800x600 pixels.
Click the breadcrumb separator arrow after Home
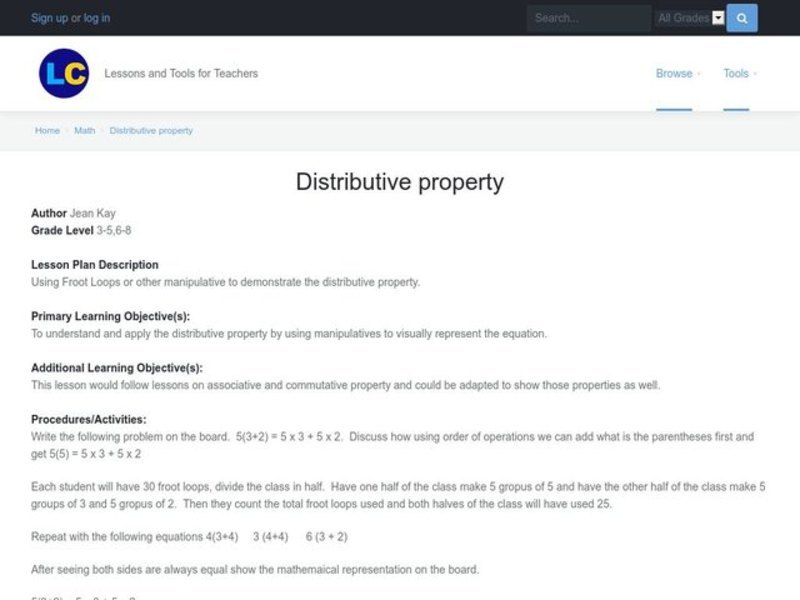(x=67, y=130)
